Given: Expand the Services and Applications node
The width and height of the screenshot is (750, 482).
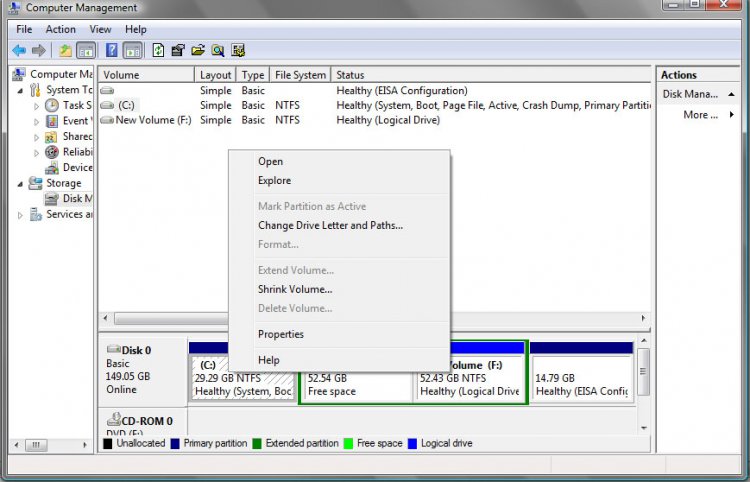Looking at the screenshot, I should click(20, 214).
